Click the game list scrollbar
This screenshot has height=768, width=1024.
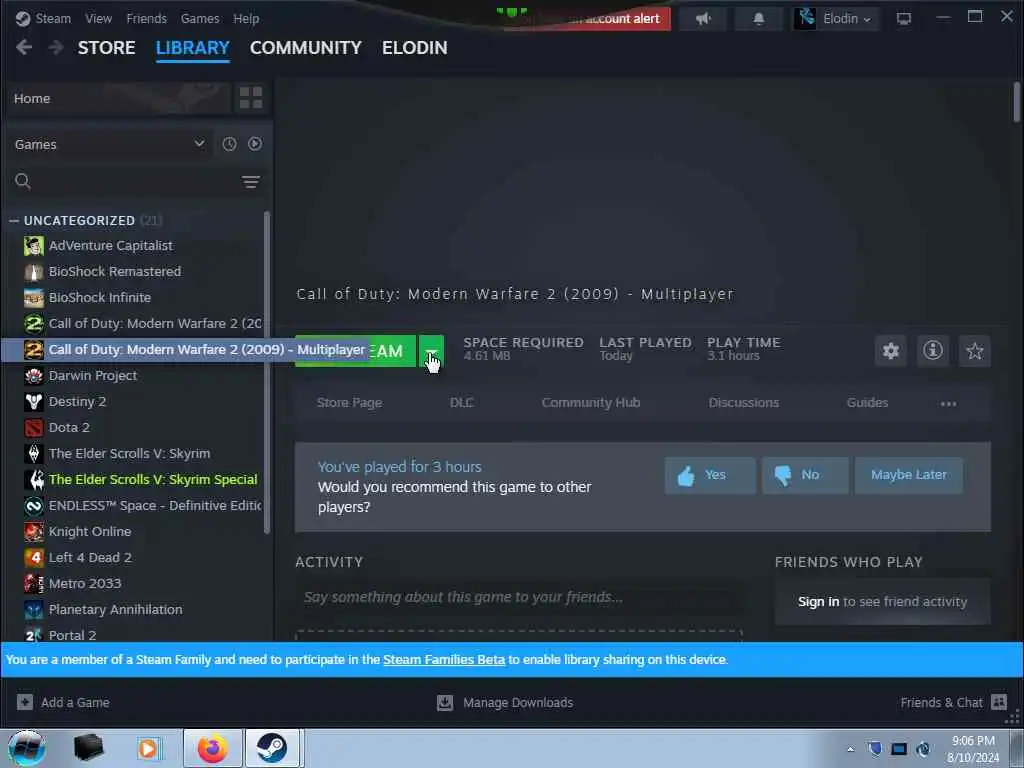(x=266, y=372)
